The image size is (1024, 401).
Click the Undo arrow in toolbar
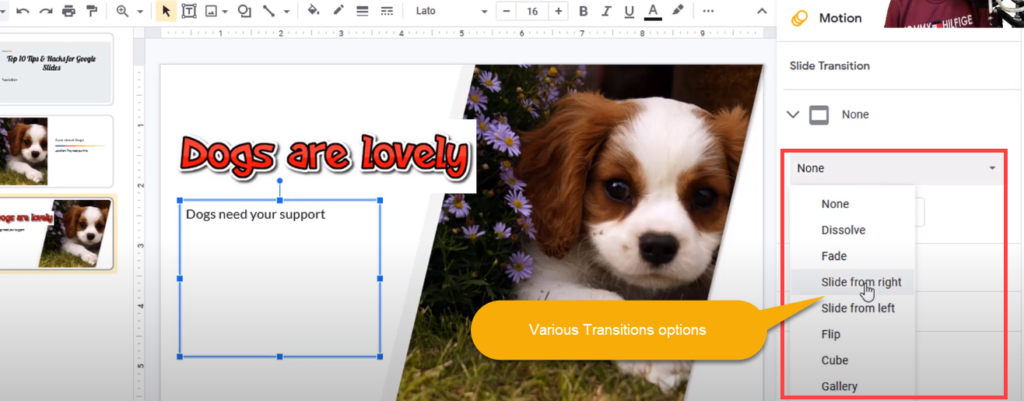(23, 11)
